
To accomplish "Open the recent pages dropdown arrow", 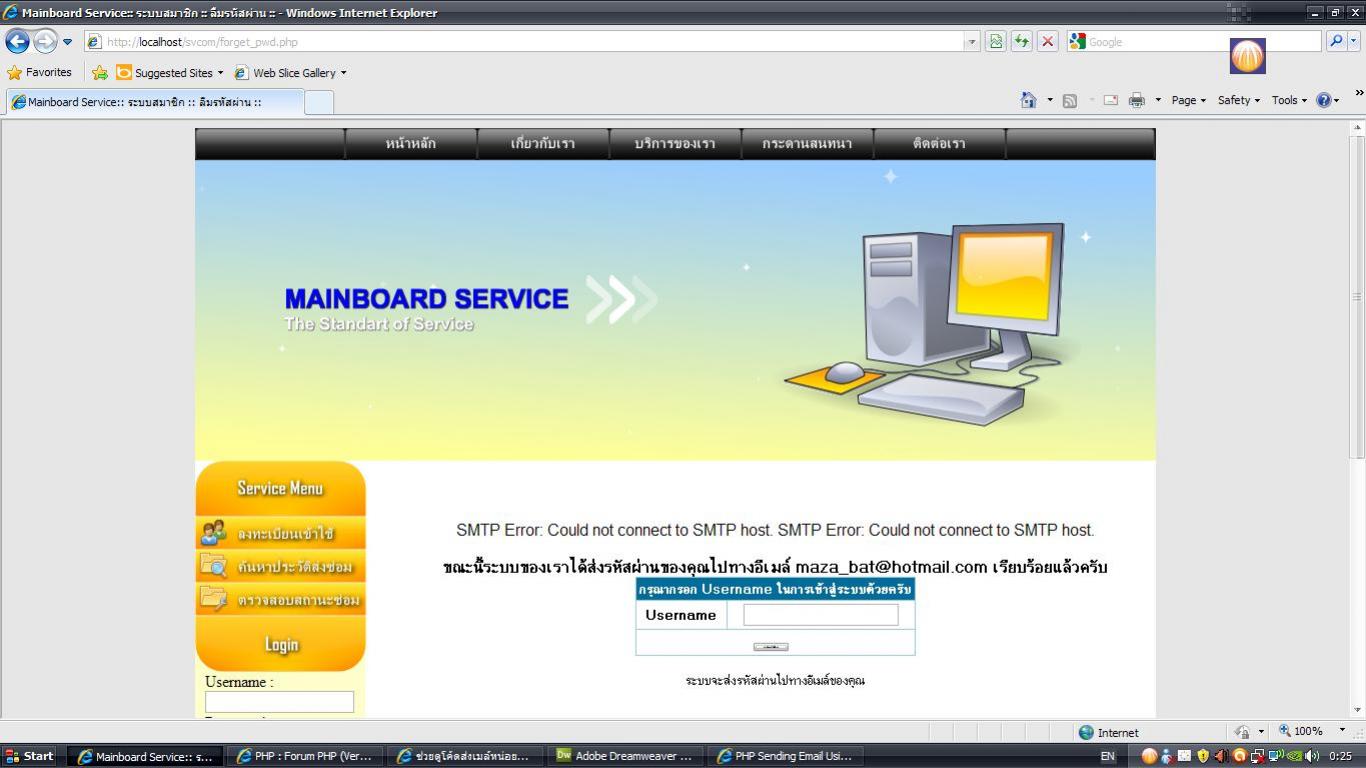I will click(68, 42).
